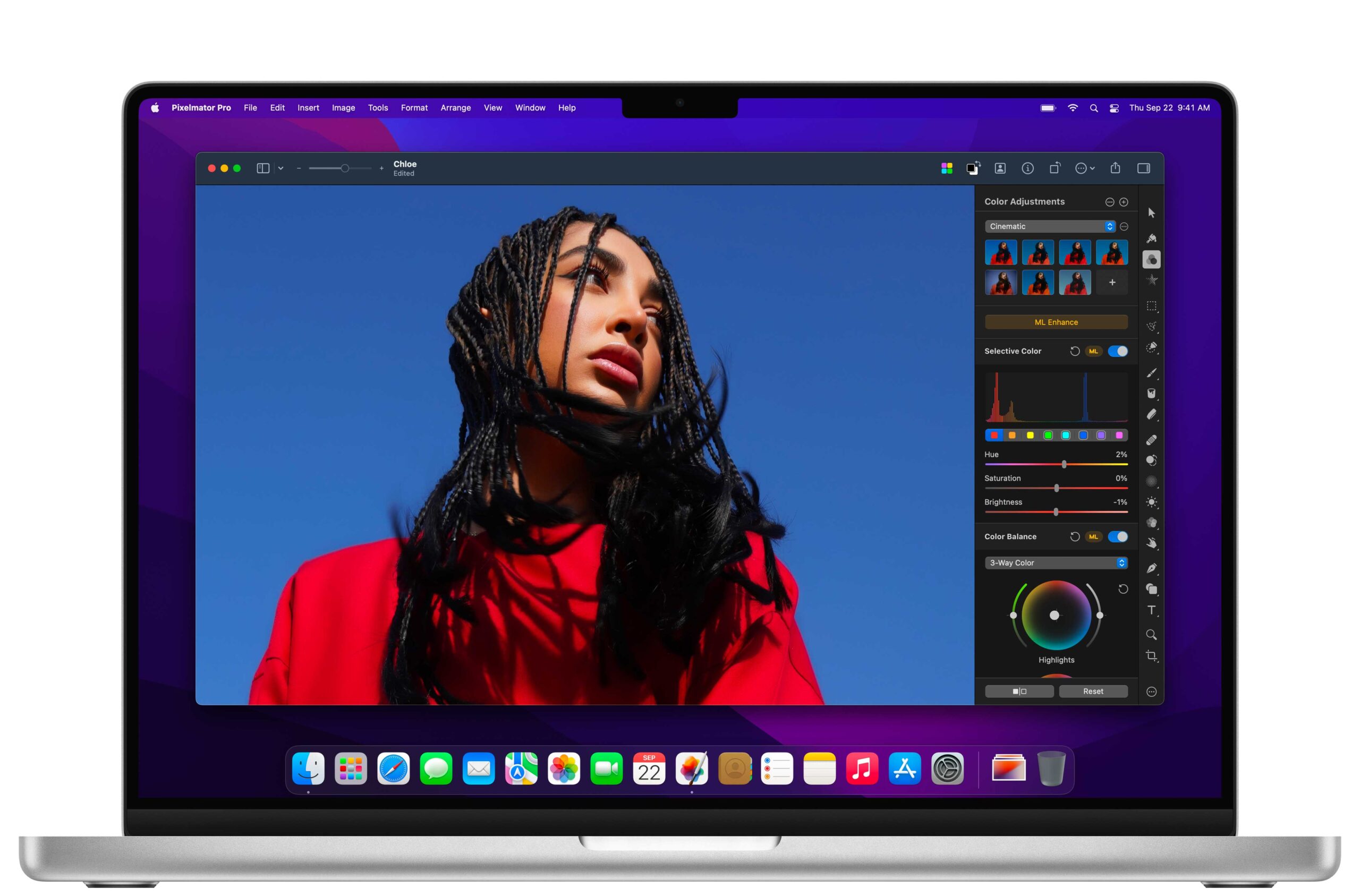This screenshot has height=896, width=1360.
Task: Toggle the split comparison view button
Action: tap(1019, 692)
